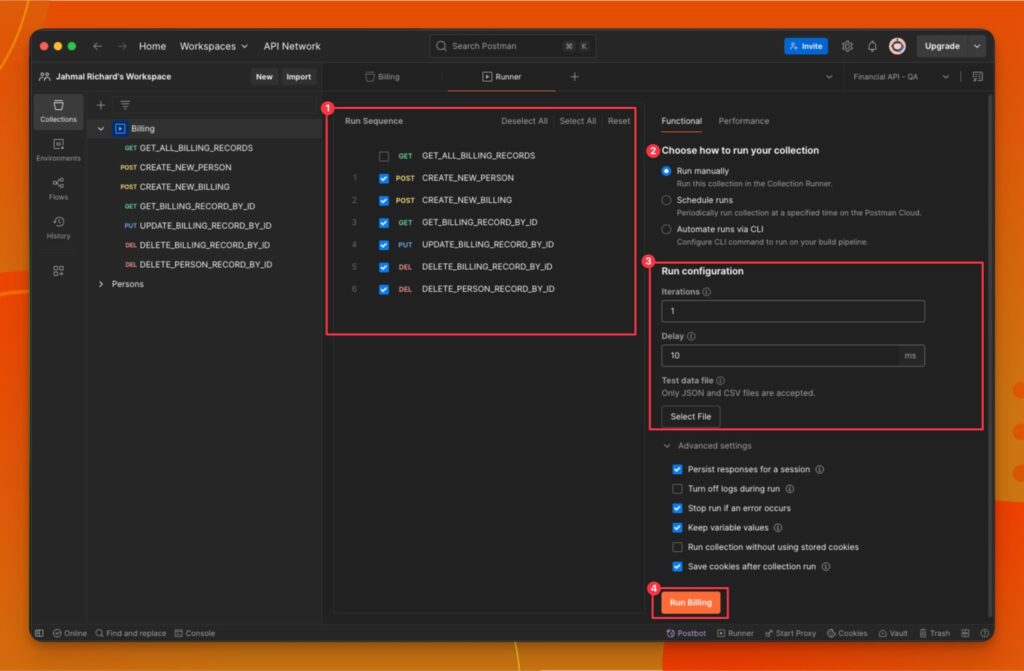1024x671 pixels.
Task: Click the plus icon to create a collection
Action: (101, 105)
